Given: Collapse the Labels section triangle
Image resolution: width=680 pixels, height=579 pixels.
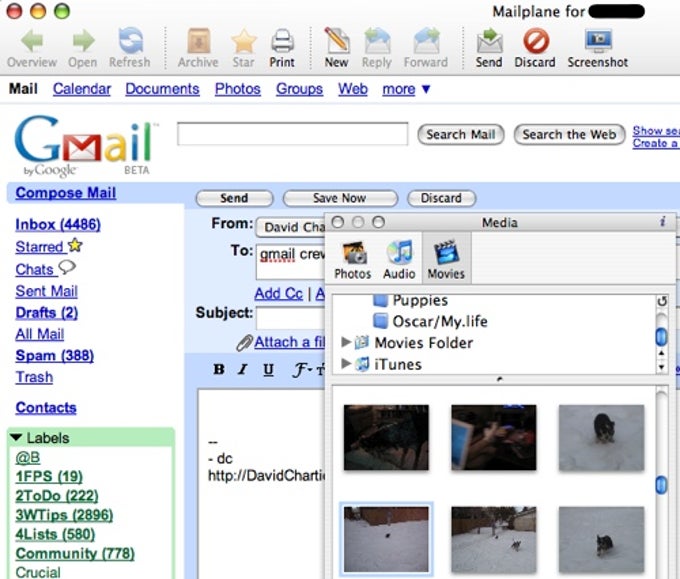Looking at the screenshot, I should (16, 437).
